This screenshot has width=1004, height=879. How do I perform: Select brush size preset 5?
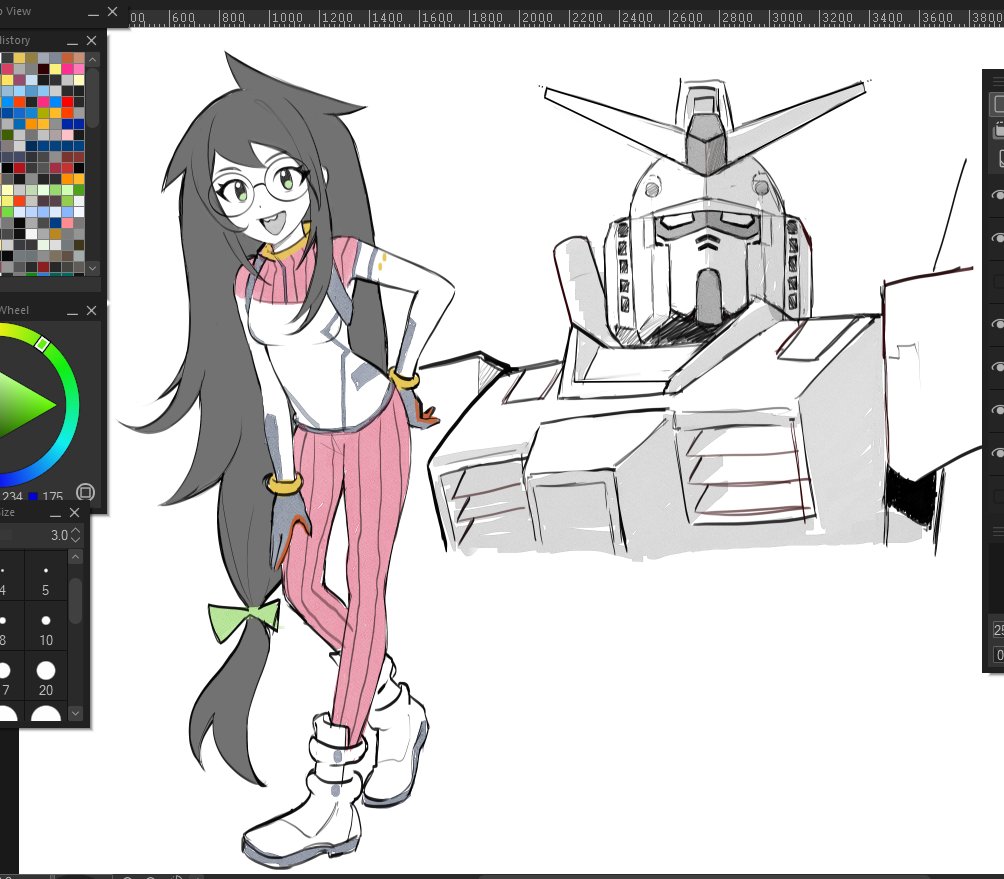tap(45, 576)
